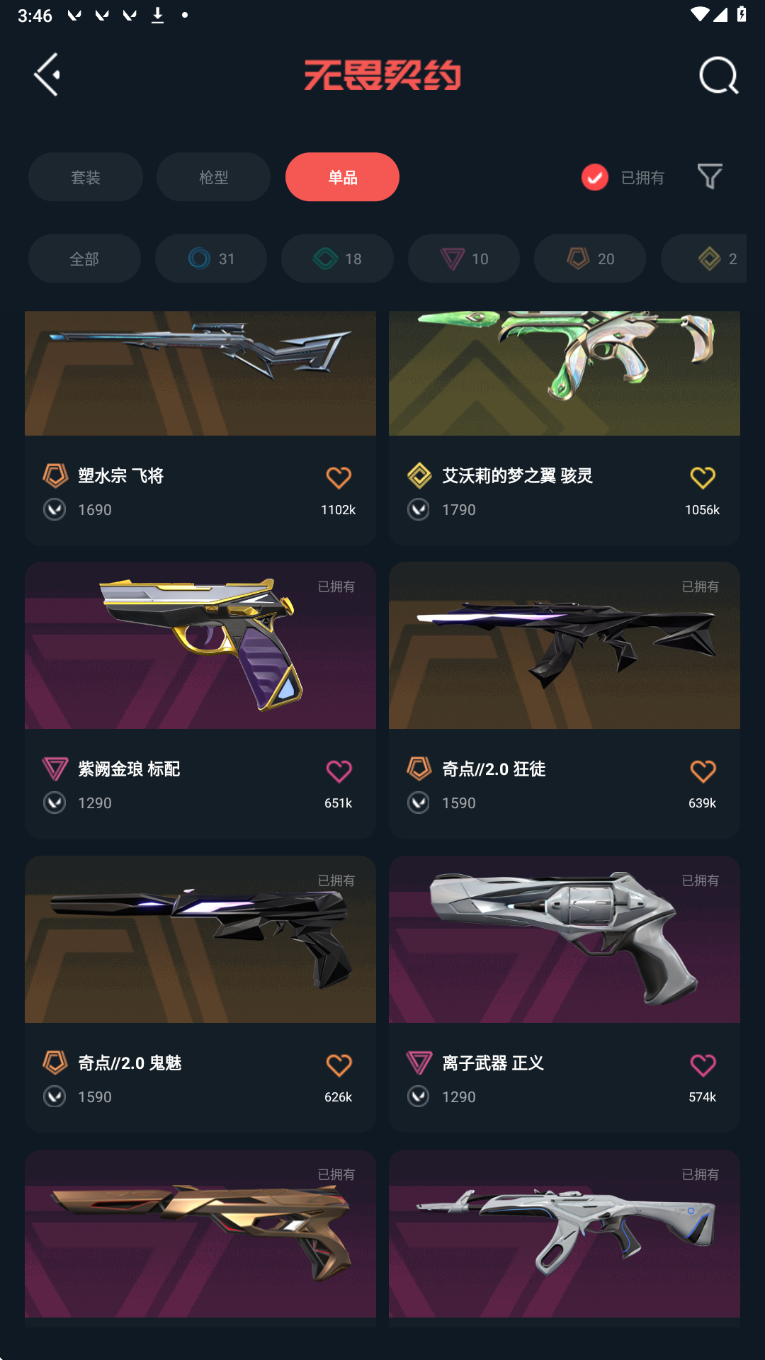Go back using the arrow icon
The height and width of the screenshot is (1360, 765).
coord(47,75)
